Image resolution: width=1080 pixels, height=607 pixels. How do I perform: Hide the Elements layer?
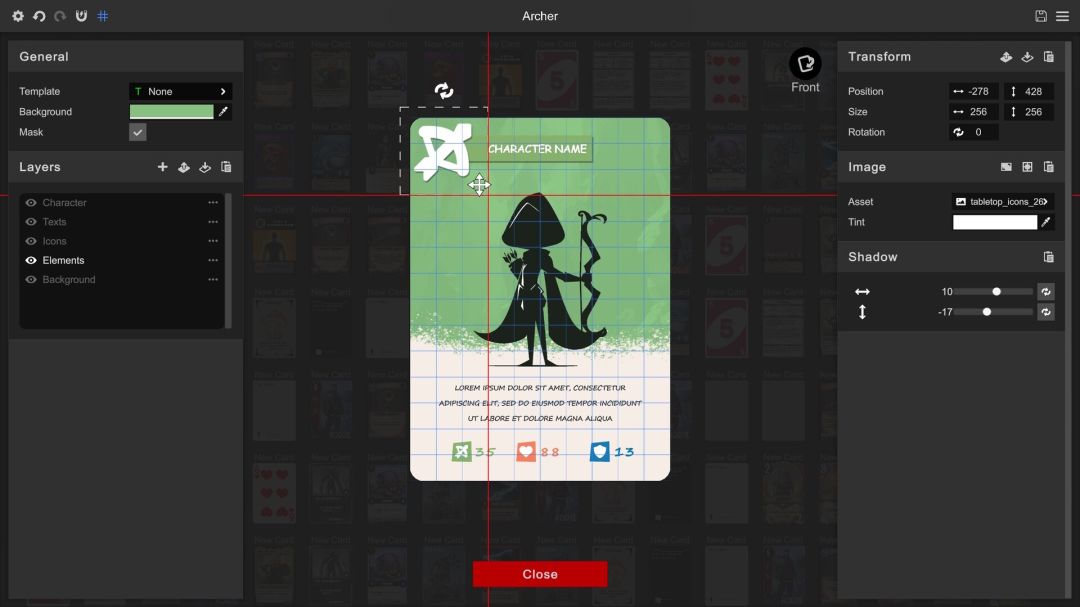click(30, 260)
